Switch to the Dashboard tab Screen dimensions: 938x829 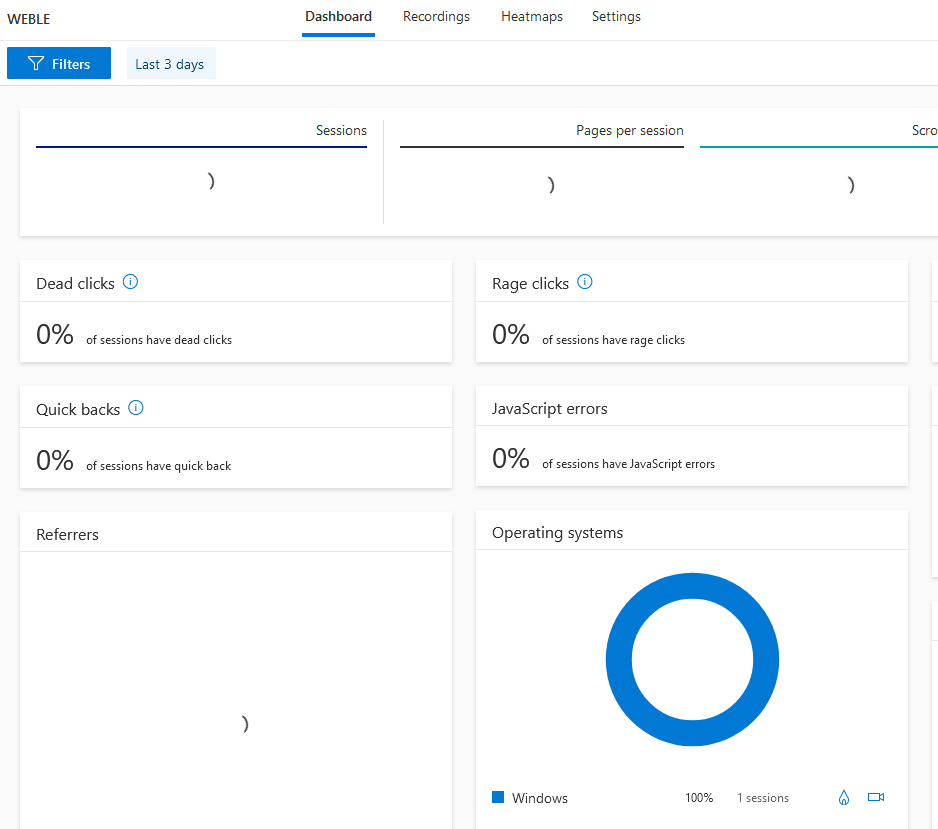[338, 17]
